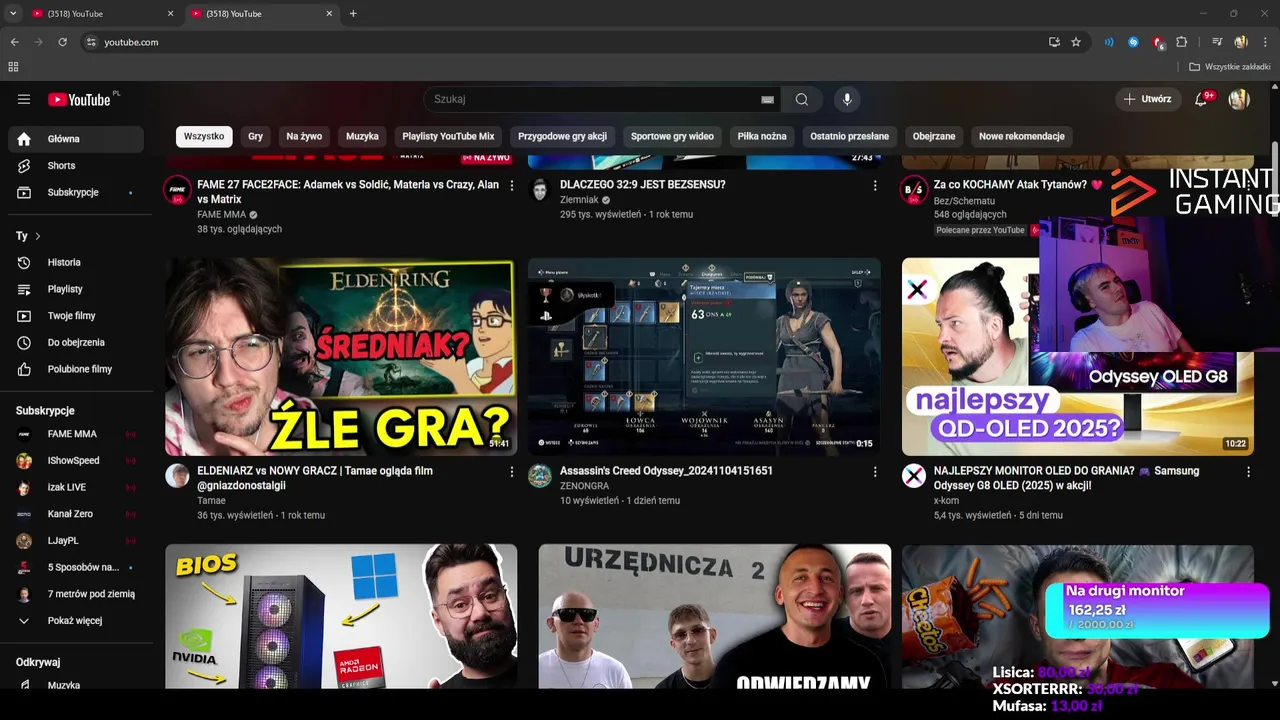Expand Pokaż więcej subscriptions
Image resolution: width=1280 pixels, height=720 pixels.
click(x=76, y=621)
